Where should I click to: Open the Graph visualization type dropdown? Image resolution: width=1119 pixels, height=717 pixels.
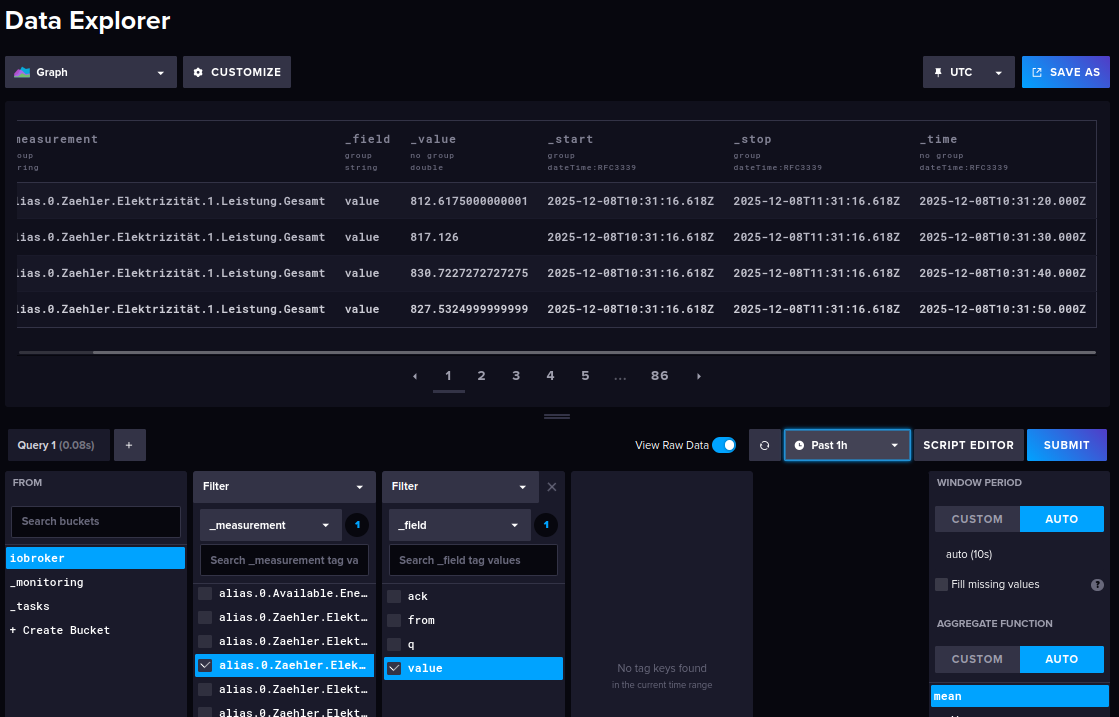[x=91, y=72]
